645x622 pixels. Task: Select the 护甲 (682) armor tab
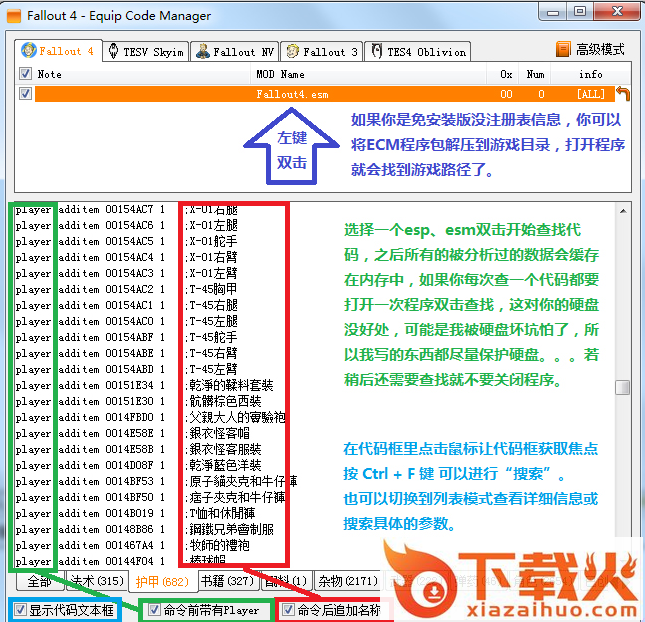coord(162,581)
